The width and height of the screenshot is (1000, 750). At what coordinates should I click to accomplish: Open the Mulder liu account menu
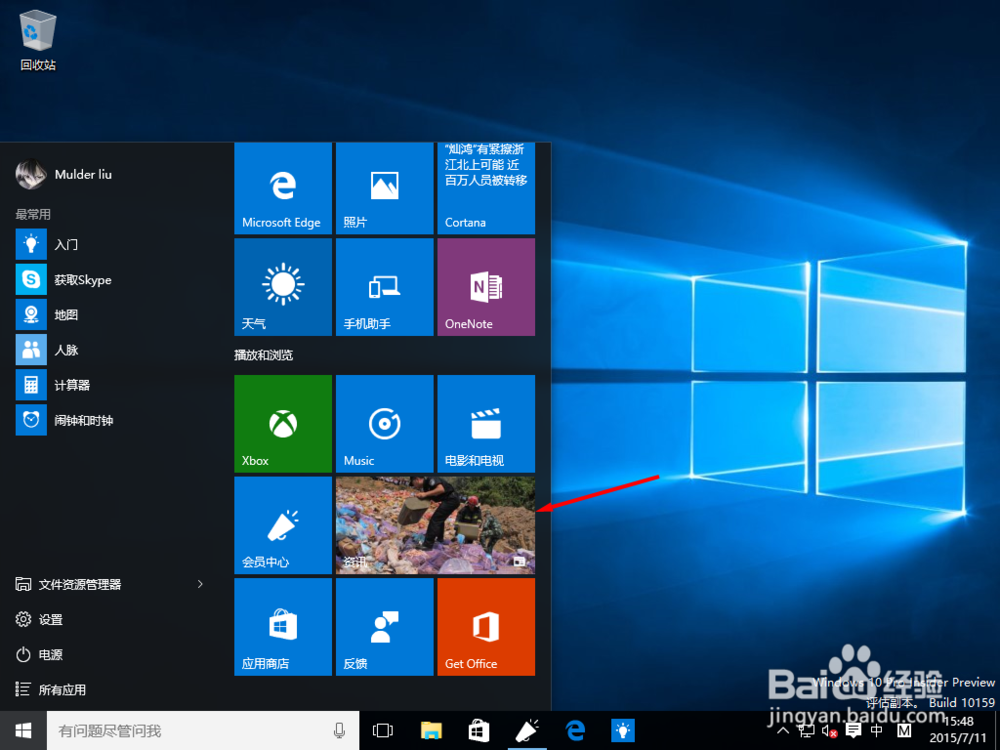(x=64, y=174)
